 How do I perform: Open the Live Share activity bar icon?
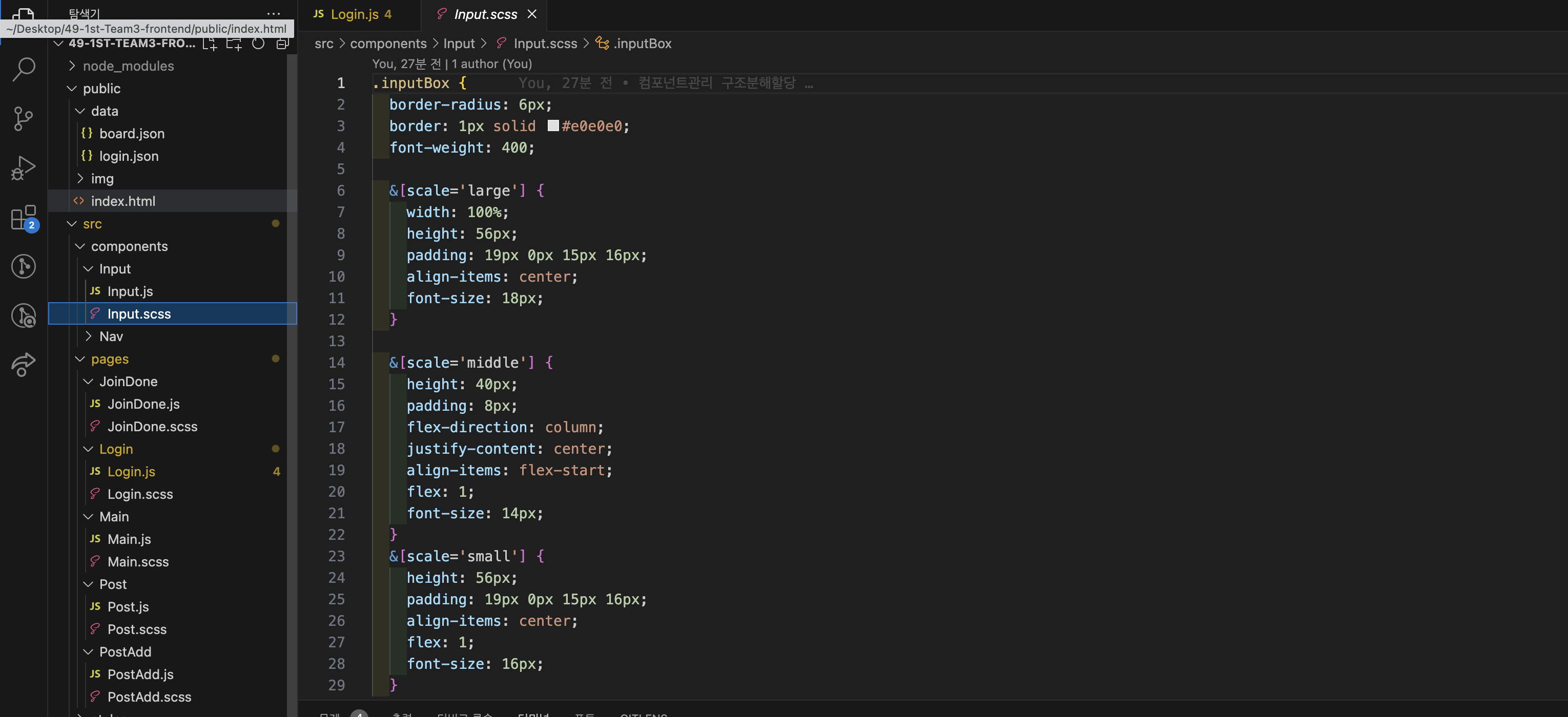click(23, 365)
